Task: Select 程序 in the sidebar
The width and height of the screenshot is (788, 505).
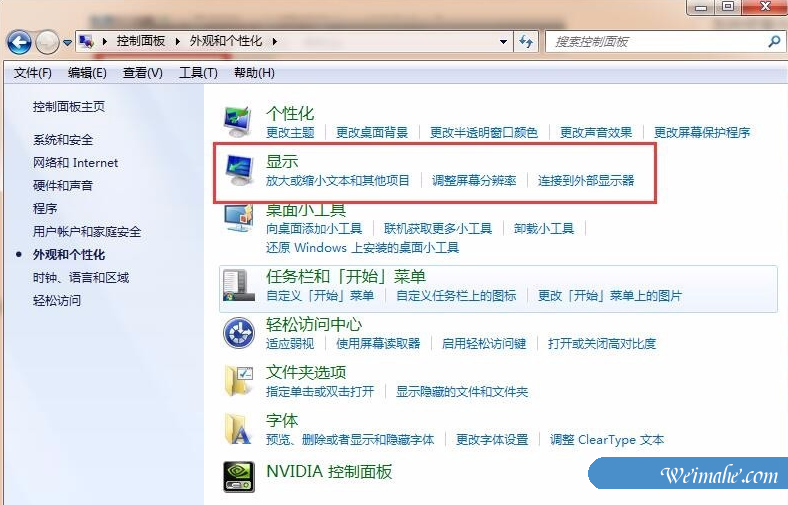Action: 45,209
